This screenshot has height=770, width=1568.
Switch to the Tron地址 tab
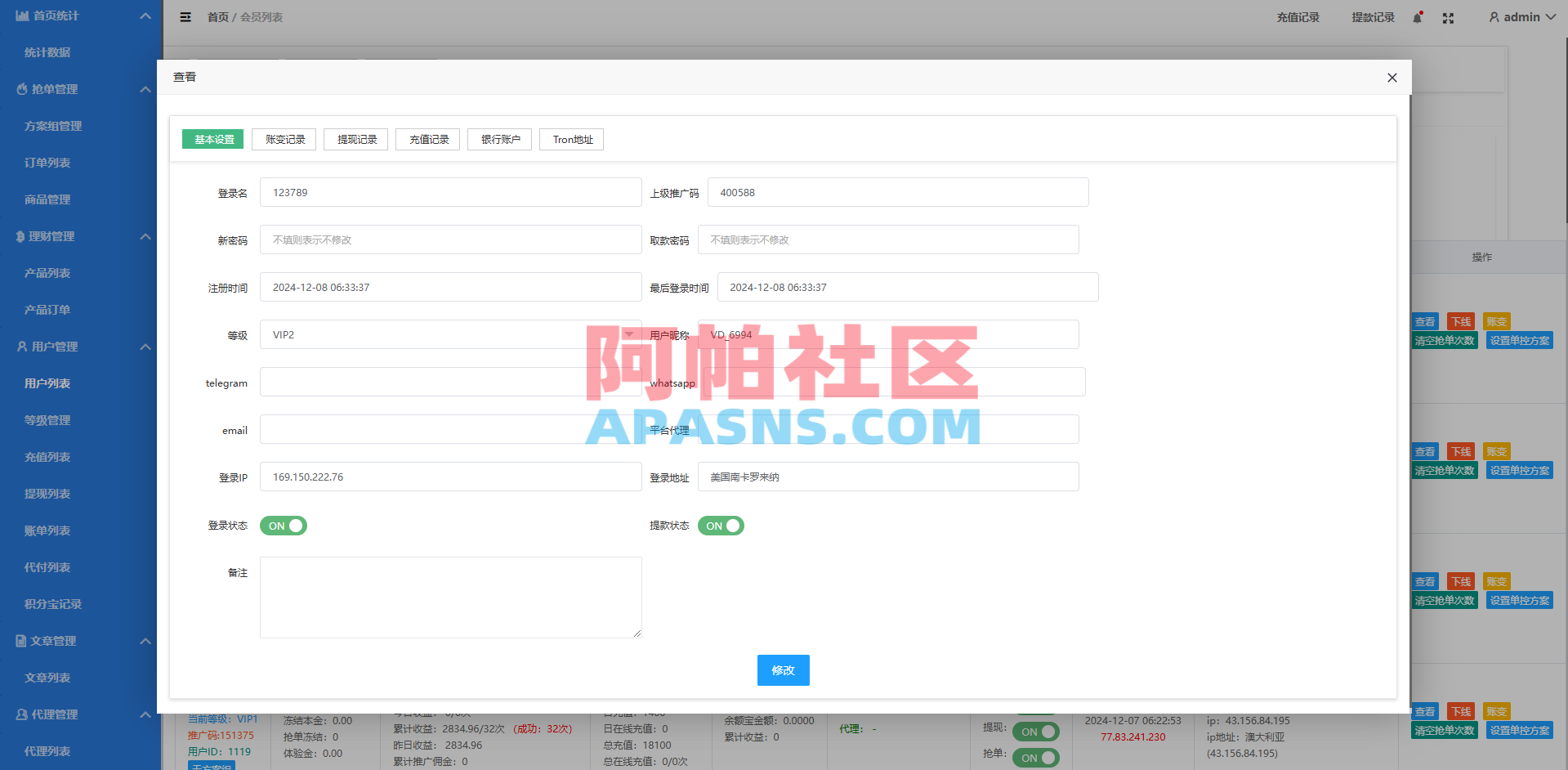click(570, 139)
